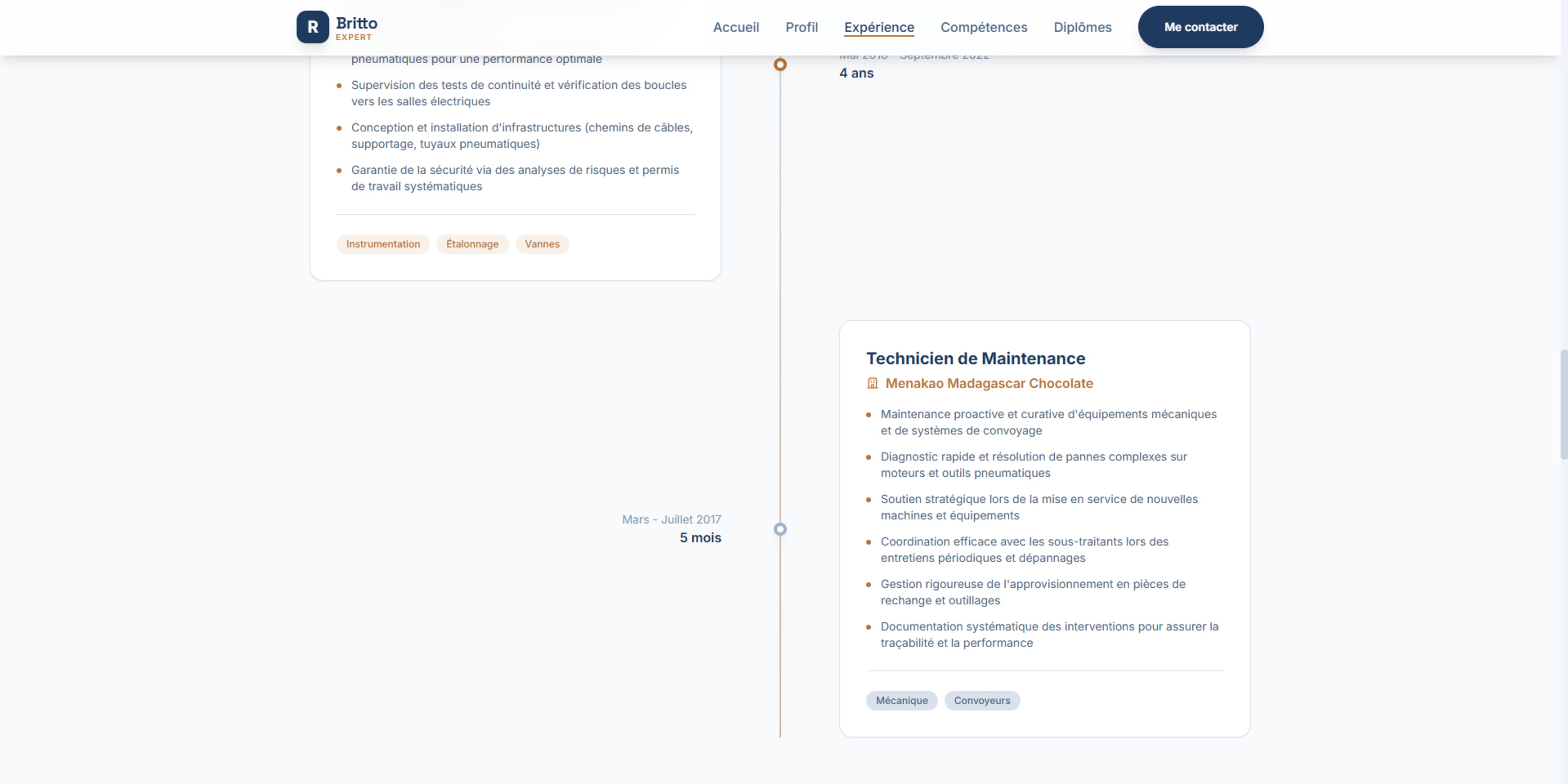
Task: Click the Vannes tag
Action: 542,244
